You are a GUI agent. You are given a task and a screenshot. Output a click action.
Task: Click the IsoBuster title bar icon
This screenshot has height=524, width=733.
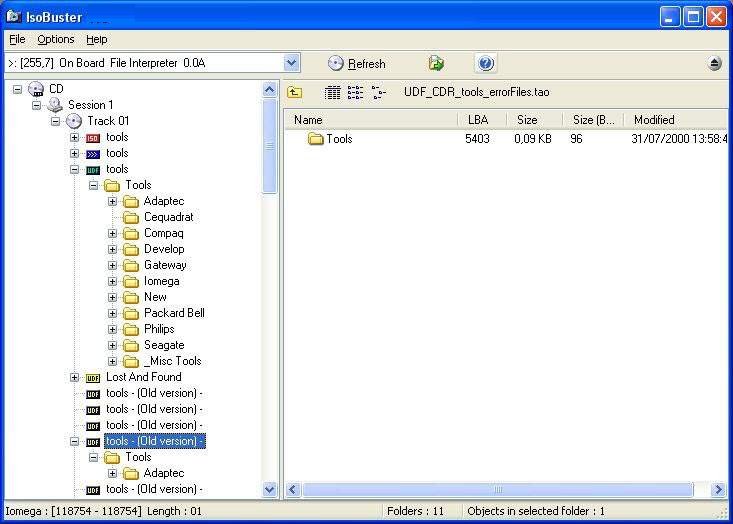(x=13, y=16)
